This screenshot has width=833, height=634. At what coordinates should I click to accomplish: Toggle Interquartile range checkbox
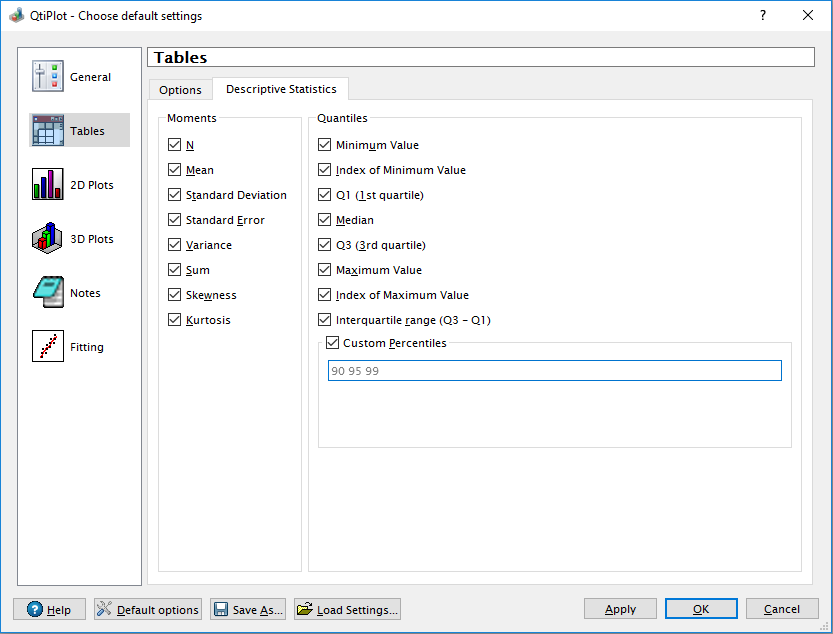[x=325, y=320]
